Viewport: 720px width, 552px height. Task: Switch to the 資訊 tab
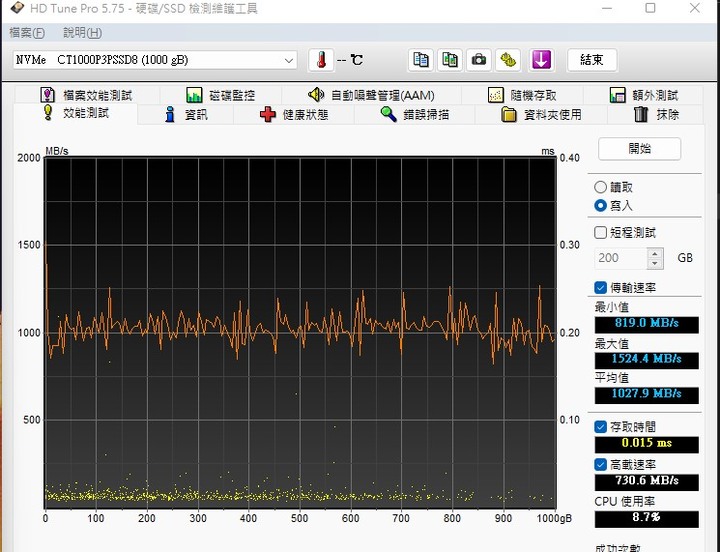pos(186,114)
